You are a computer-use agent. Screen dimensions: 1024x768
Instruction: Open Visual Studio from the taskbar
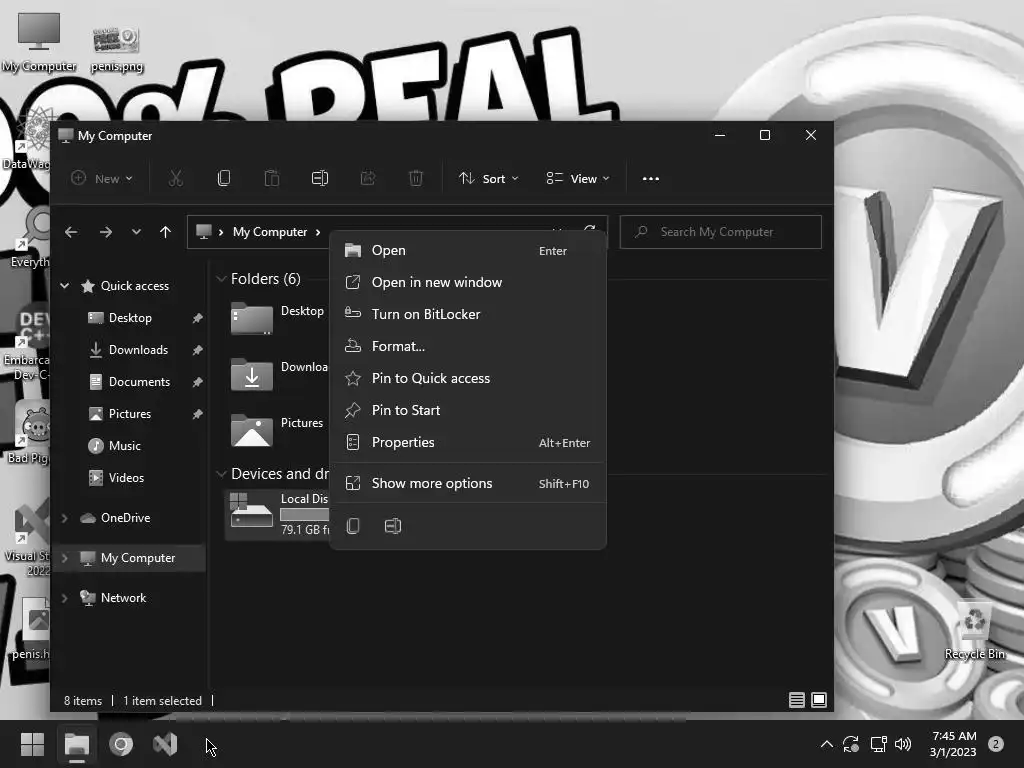pos(165,744)
